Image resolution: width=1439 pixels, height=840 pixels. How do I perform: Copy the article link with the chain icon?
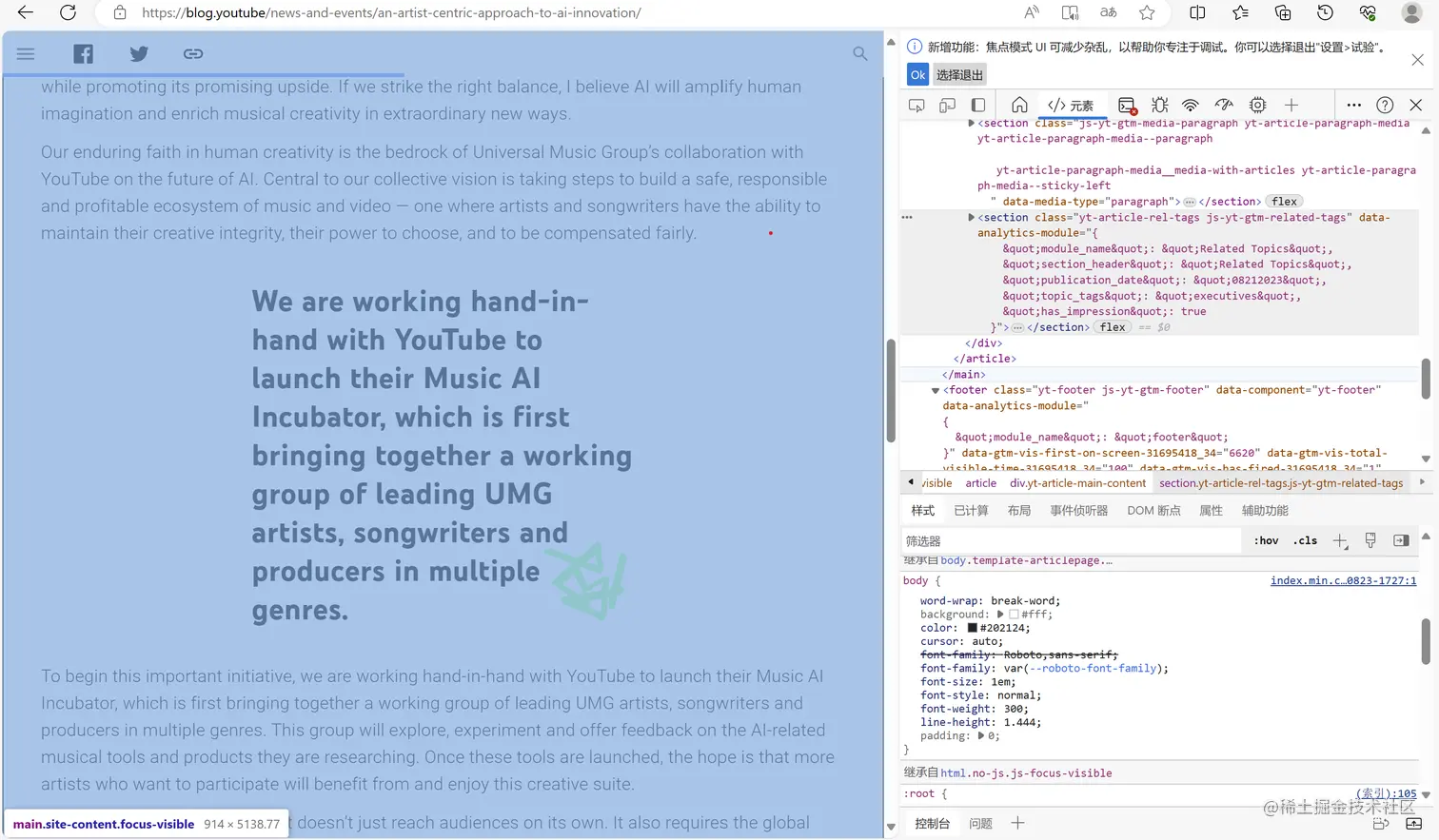(193, 53)
